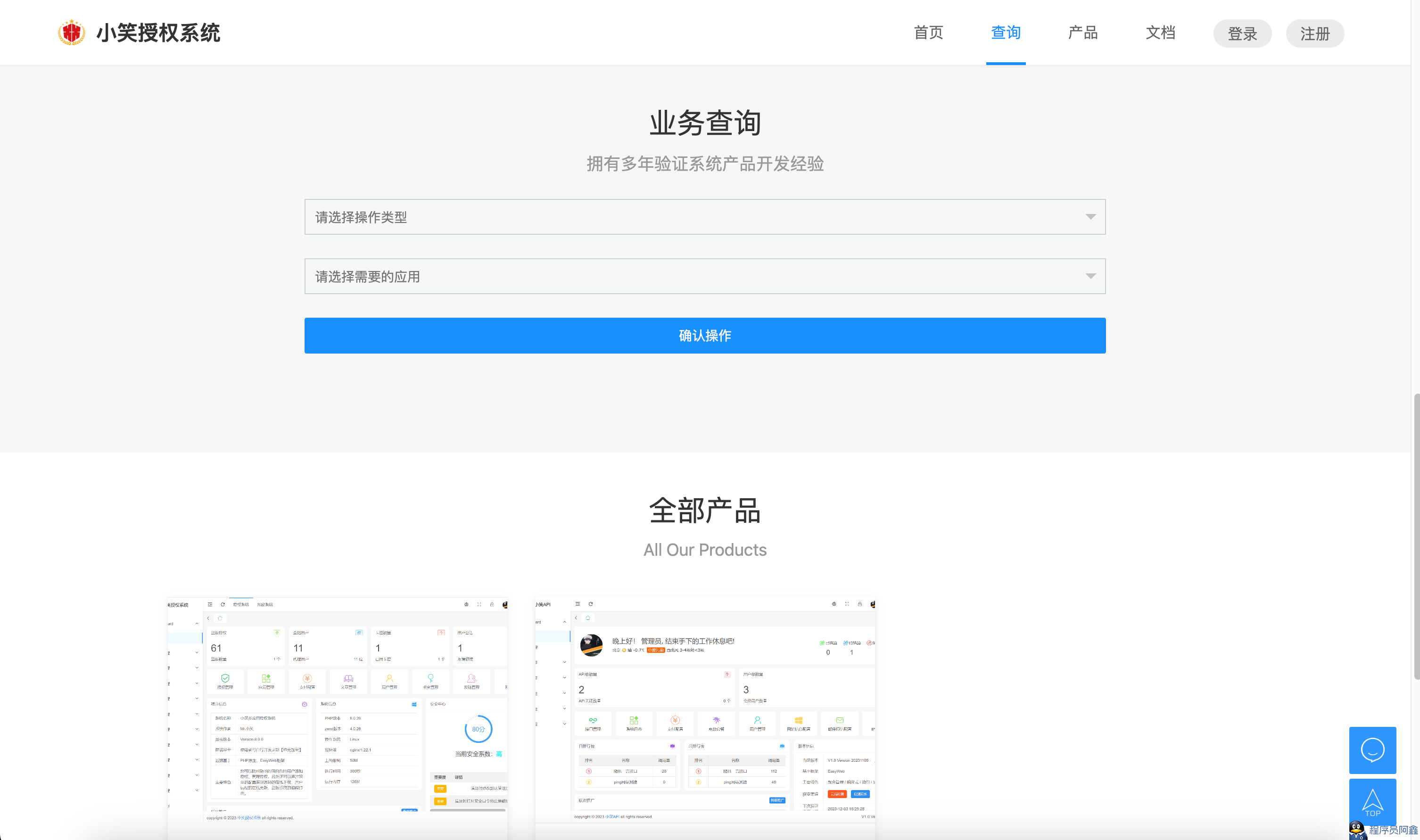Open the customer service chat icon

coord(1372,750)
